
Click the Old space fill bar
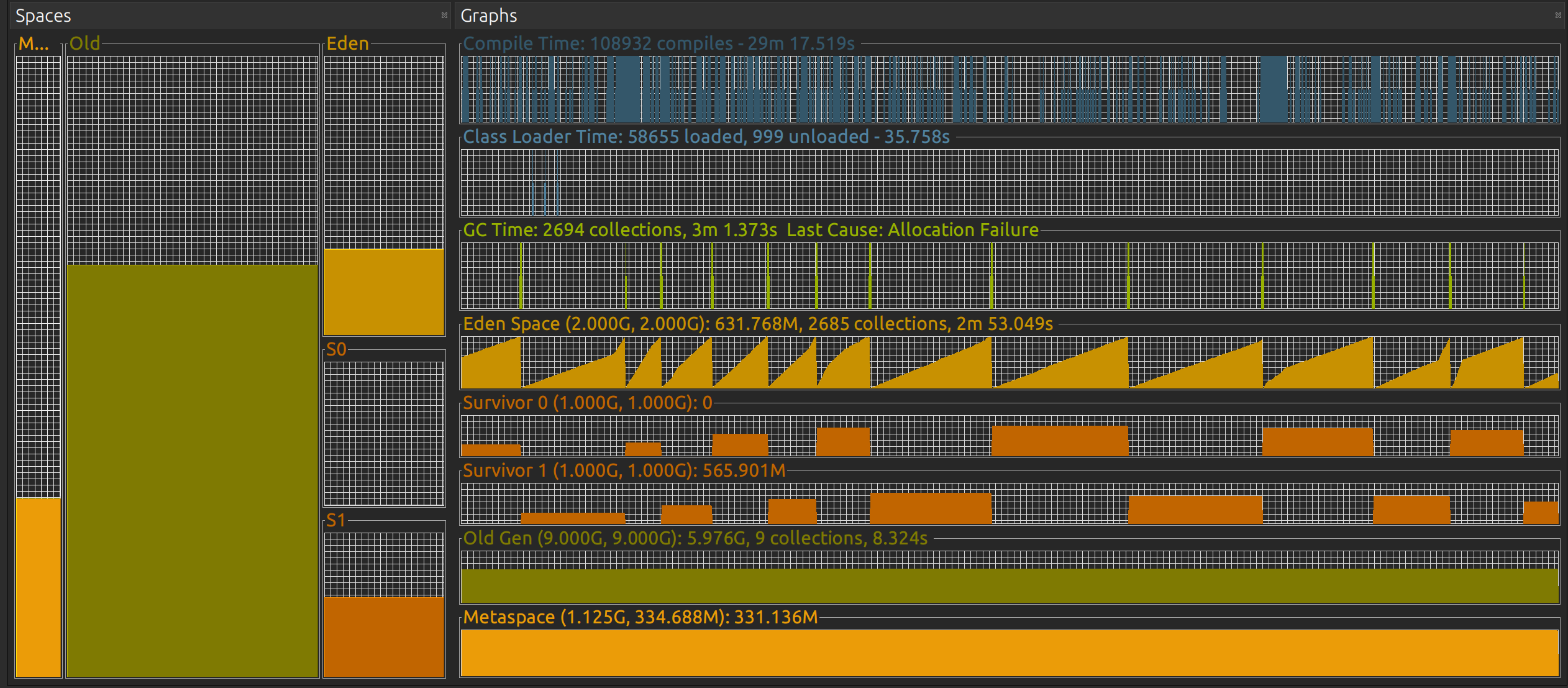tap(193, 470)
